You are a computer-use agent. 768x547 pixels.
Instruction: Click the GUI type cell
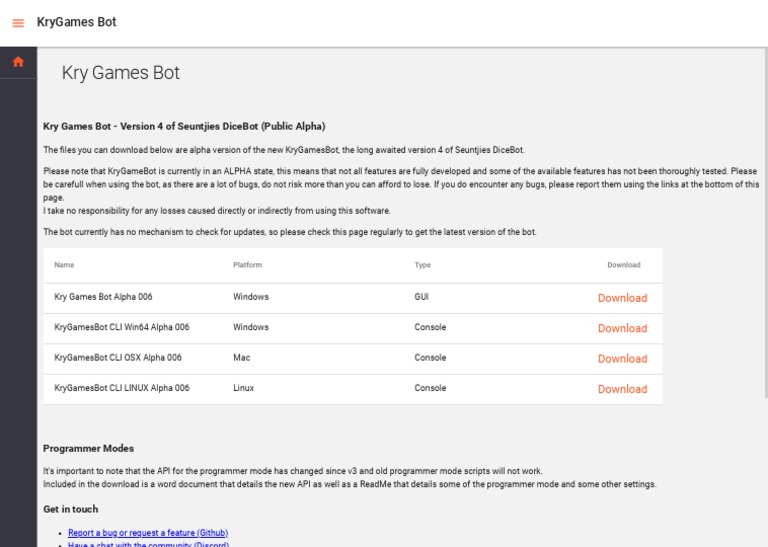(x=421, y=297)
